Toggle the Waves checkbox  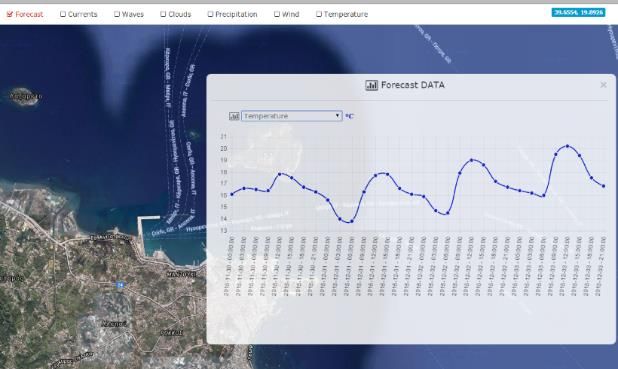[117, 14]
